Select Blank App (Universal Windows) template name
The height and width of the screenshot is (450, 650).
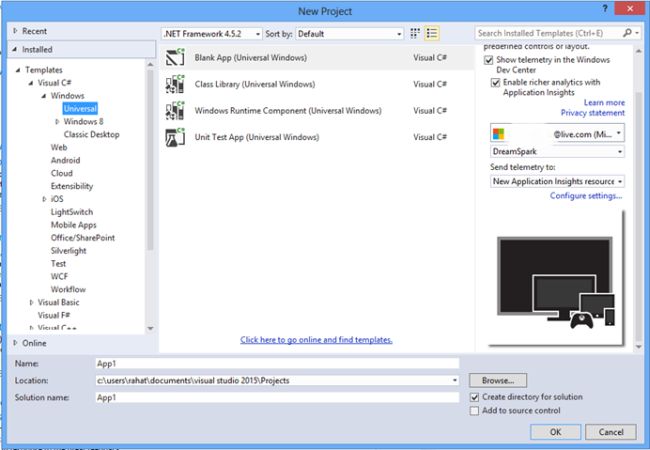coord(251,58)
